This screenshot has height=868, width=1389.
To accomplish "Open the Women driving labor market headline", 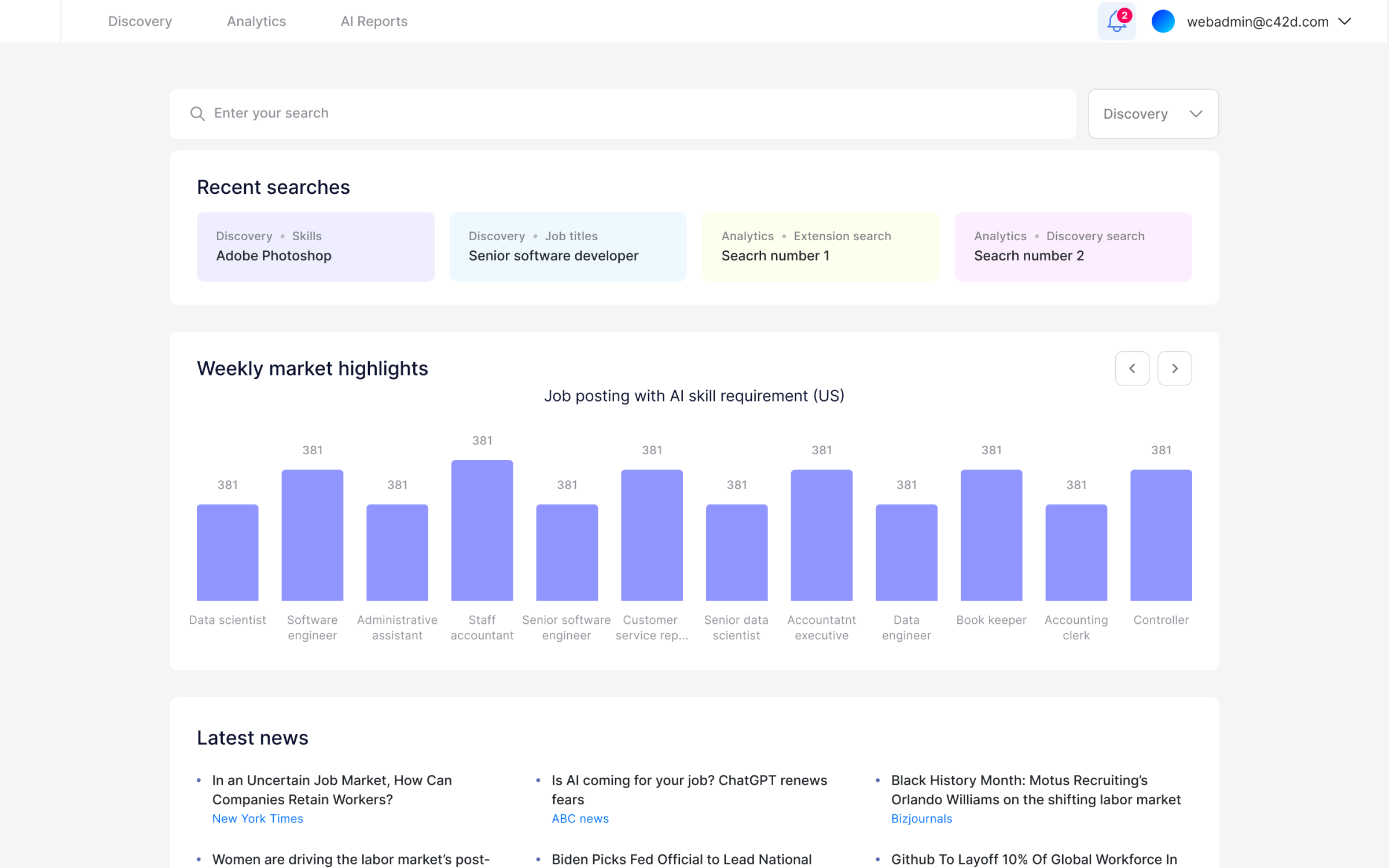I will [x=351, y=859].
